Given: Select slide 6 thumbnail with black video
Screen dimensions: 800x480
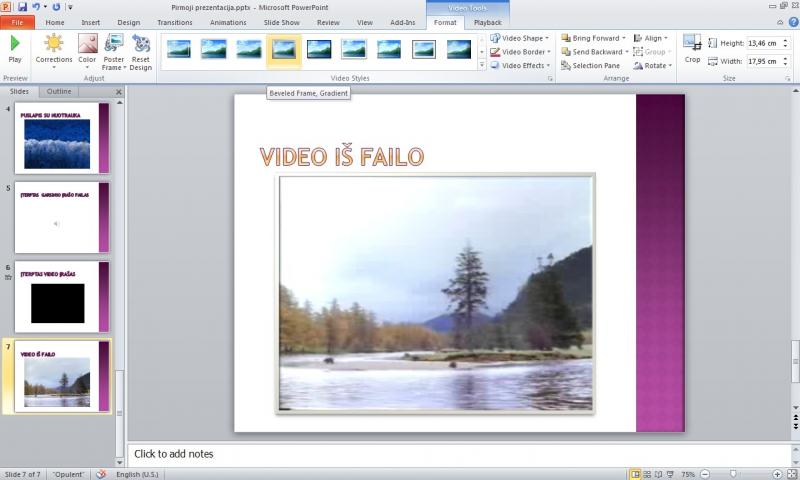Looking at the screenshot, I should click(x=62, y=297).
